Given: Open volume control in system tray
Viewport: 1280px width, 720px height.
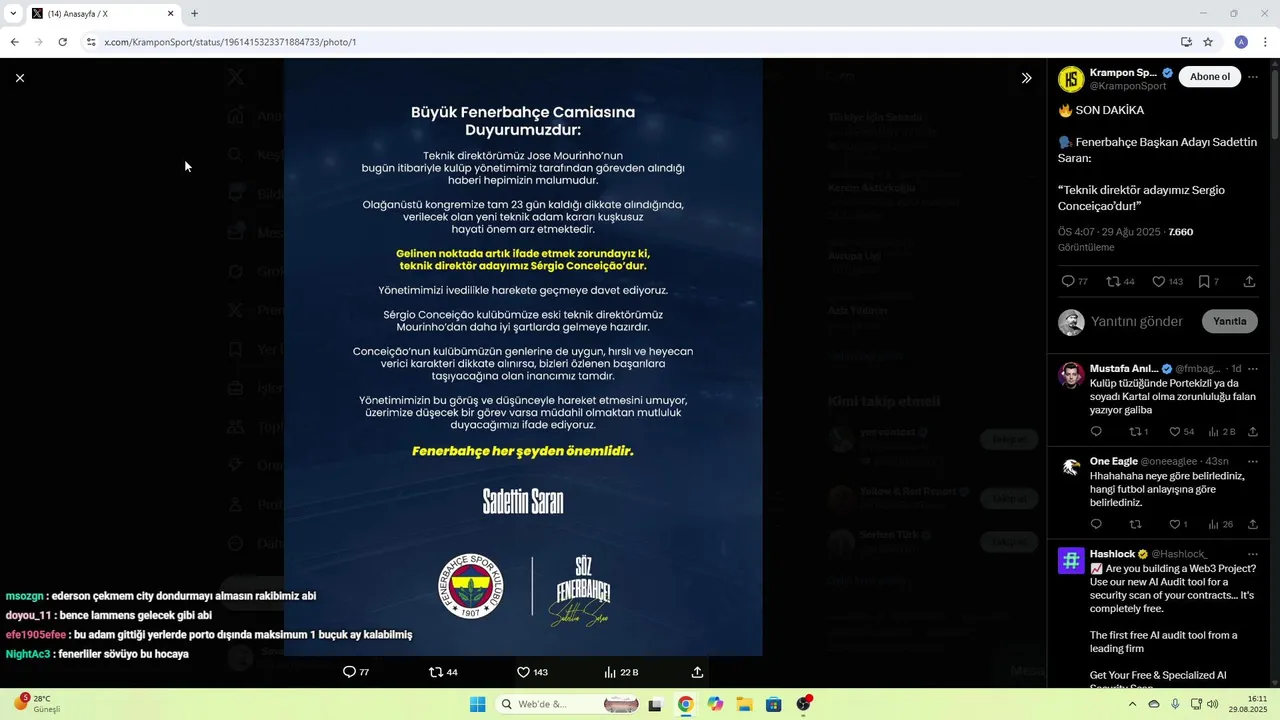Looking at the screenshot, I should pyautogui.click(x=1212, y=704).
